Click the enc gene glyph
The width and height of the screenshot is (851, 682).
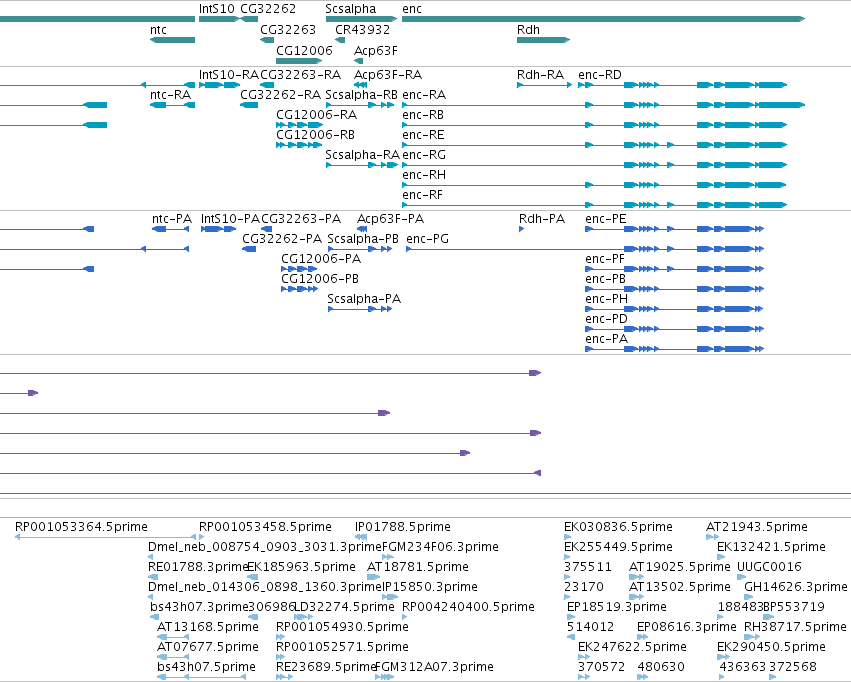pos(603,19)
